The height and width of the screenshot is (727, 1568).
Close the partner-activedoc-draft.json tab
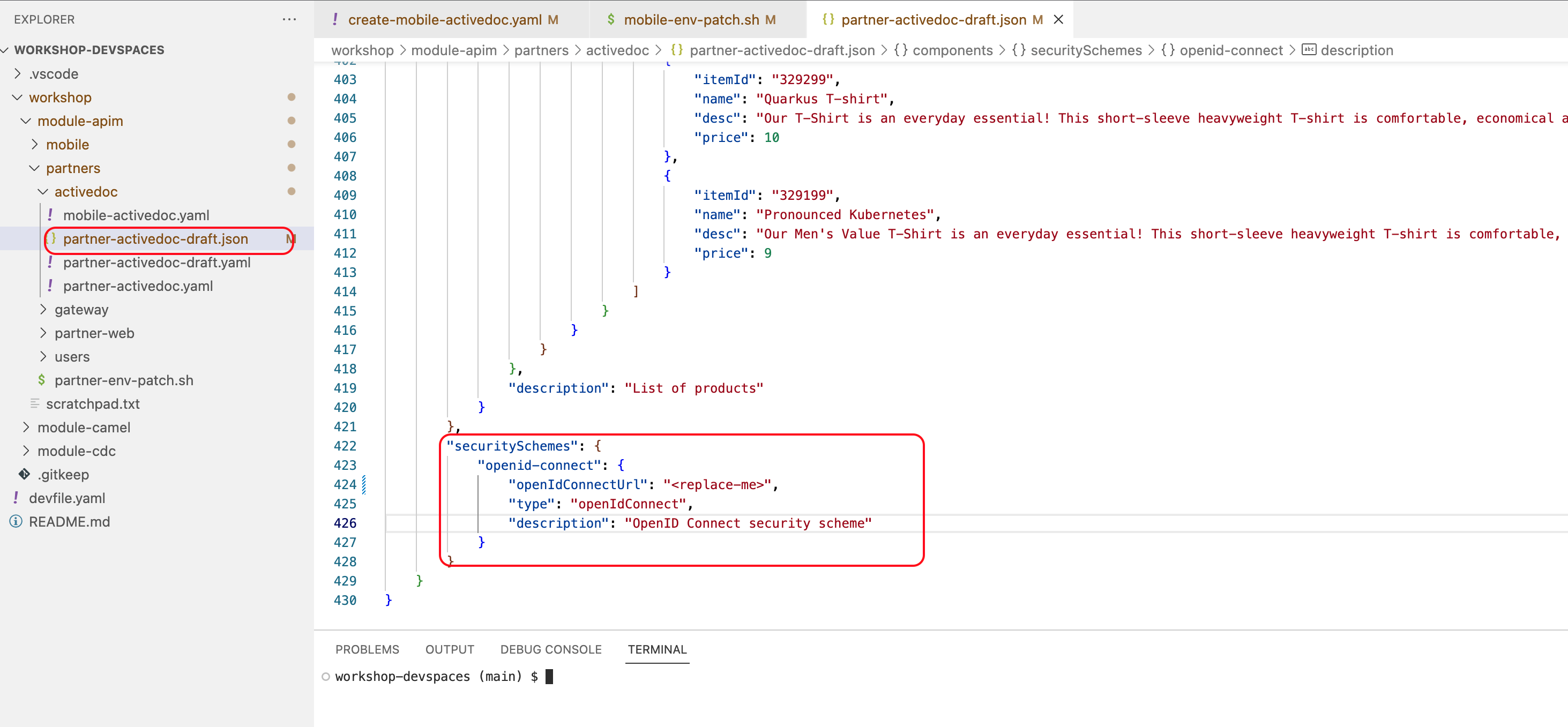click(1058, 19)
